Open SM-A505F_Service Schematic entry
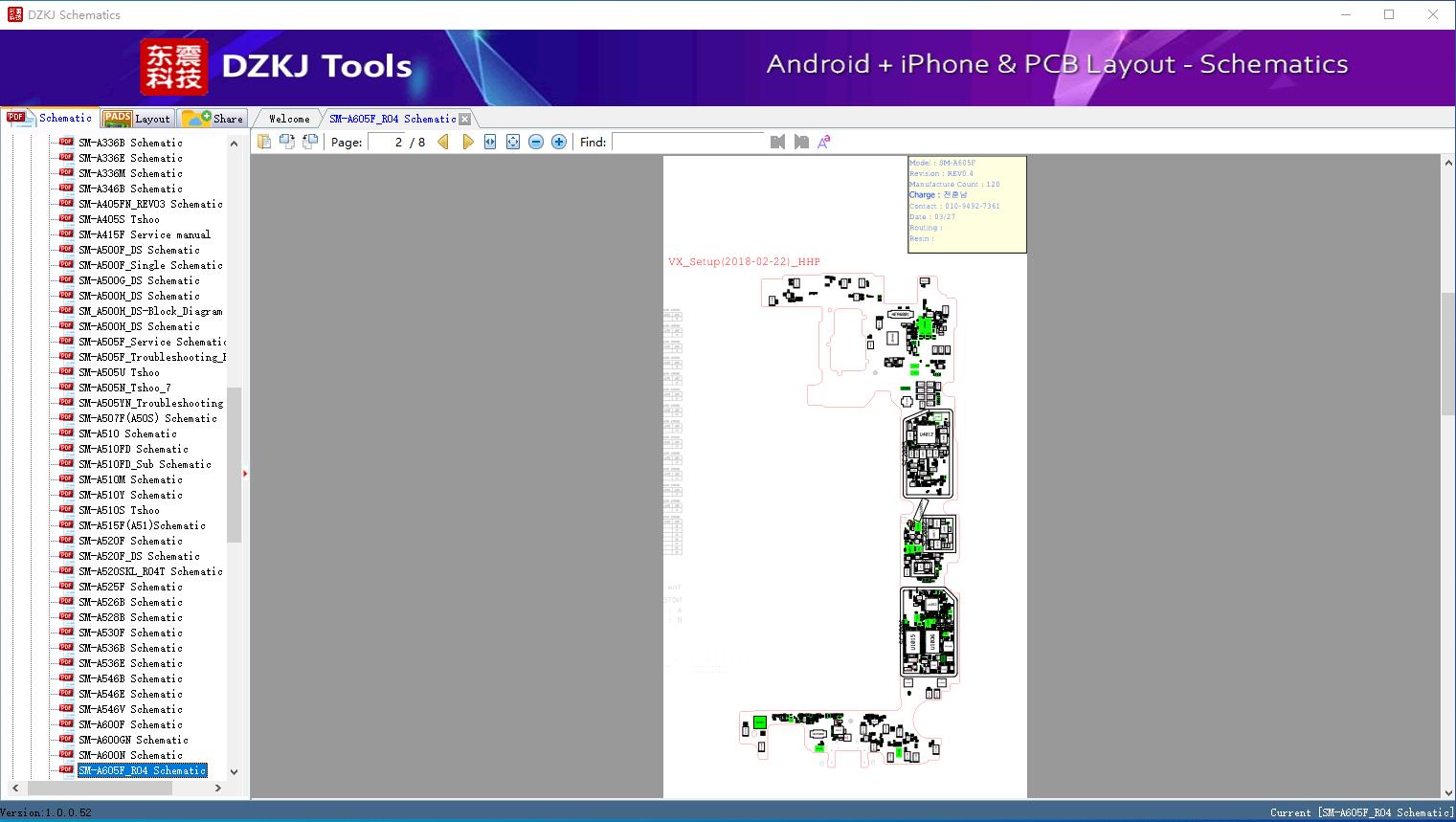1456x822 pixels. [x=152, y=342]
